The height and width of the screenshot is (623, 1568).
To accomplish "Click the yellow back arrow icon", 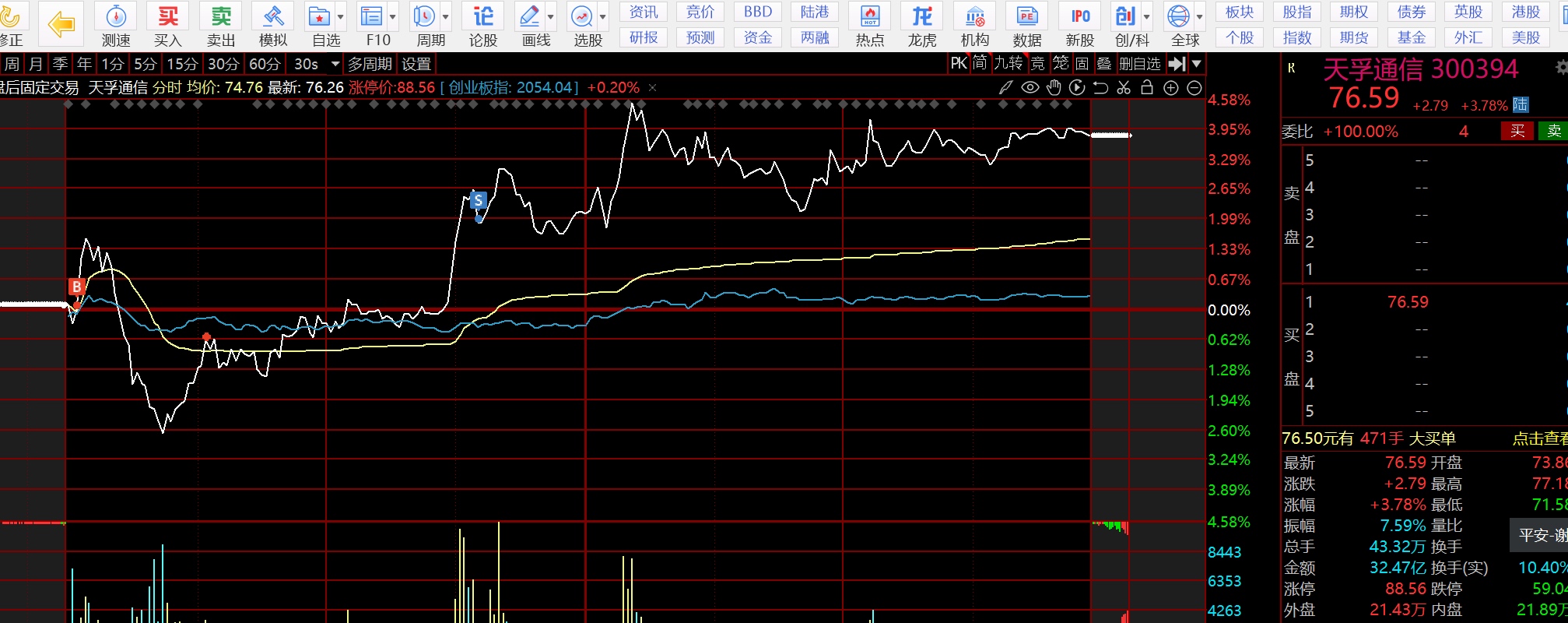I will pos(61,24).
